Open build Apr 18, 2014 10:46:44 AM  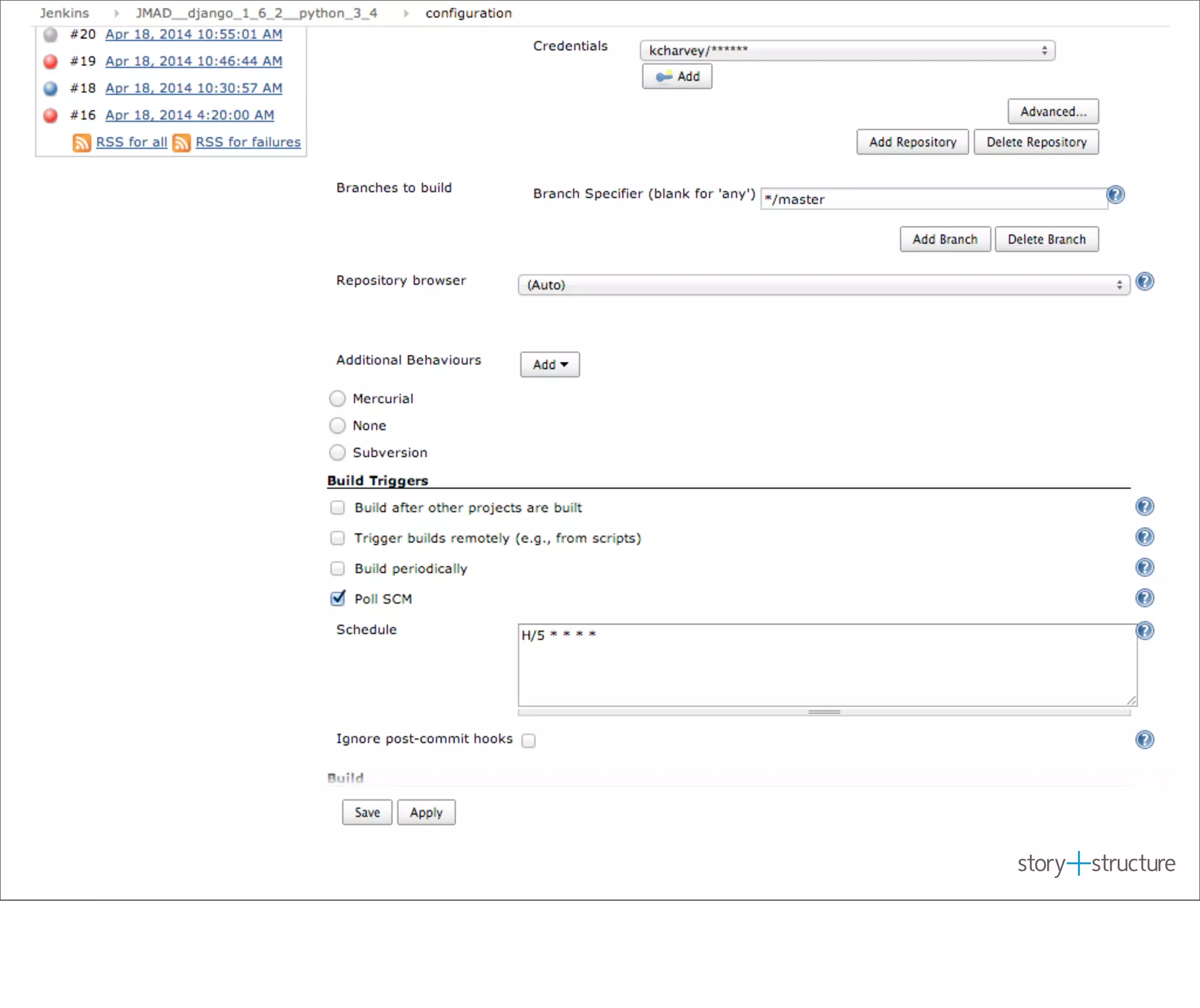point(193,61)
